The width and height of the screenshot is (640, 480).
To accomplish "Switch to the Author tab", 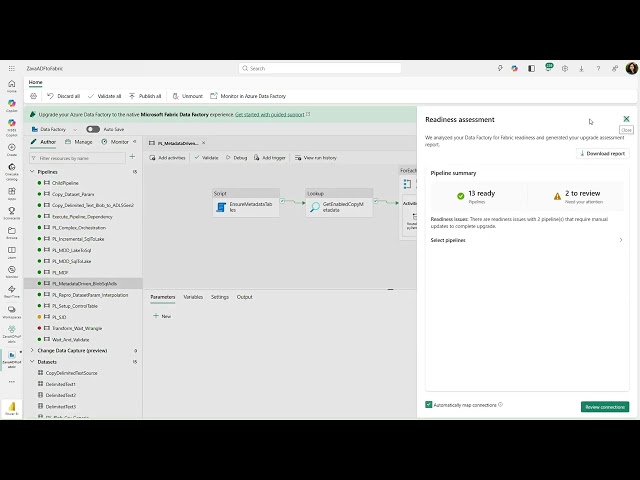I will [x=43, y=142].
